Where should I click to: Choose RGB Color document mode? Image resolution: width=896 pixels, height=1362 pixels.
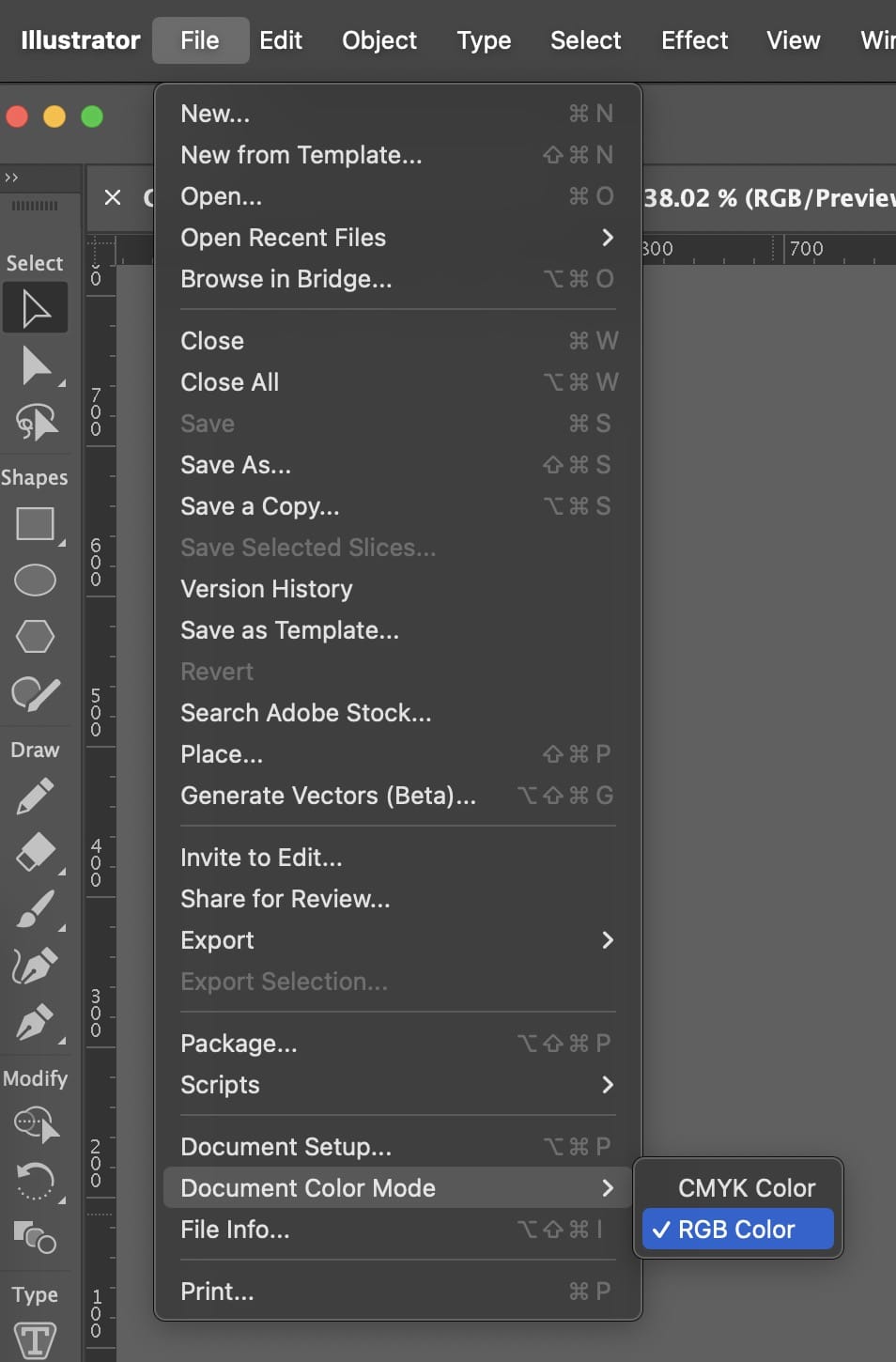coord(738,1229)
